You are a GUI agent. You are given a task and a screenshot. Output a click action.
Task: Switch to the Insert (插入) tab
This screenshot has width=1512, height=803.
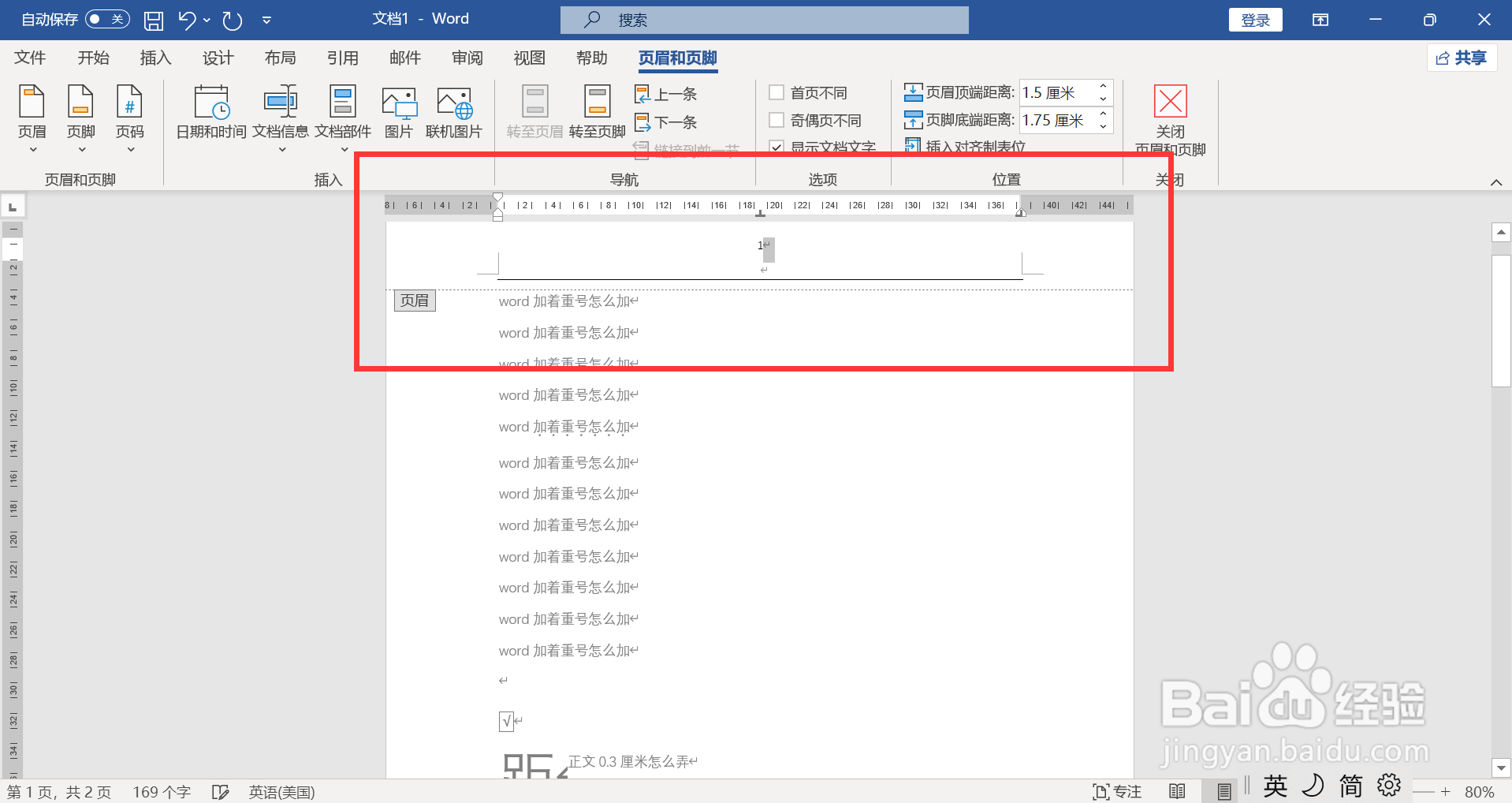[x=155, y=58]
